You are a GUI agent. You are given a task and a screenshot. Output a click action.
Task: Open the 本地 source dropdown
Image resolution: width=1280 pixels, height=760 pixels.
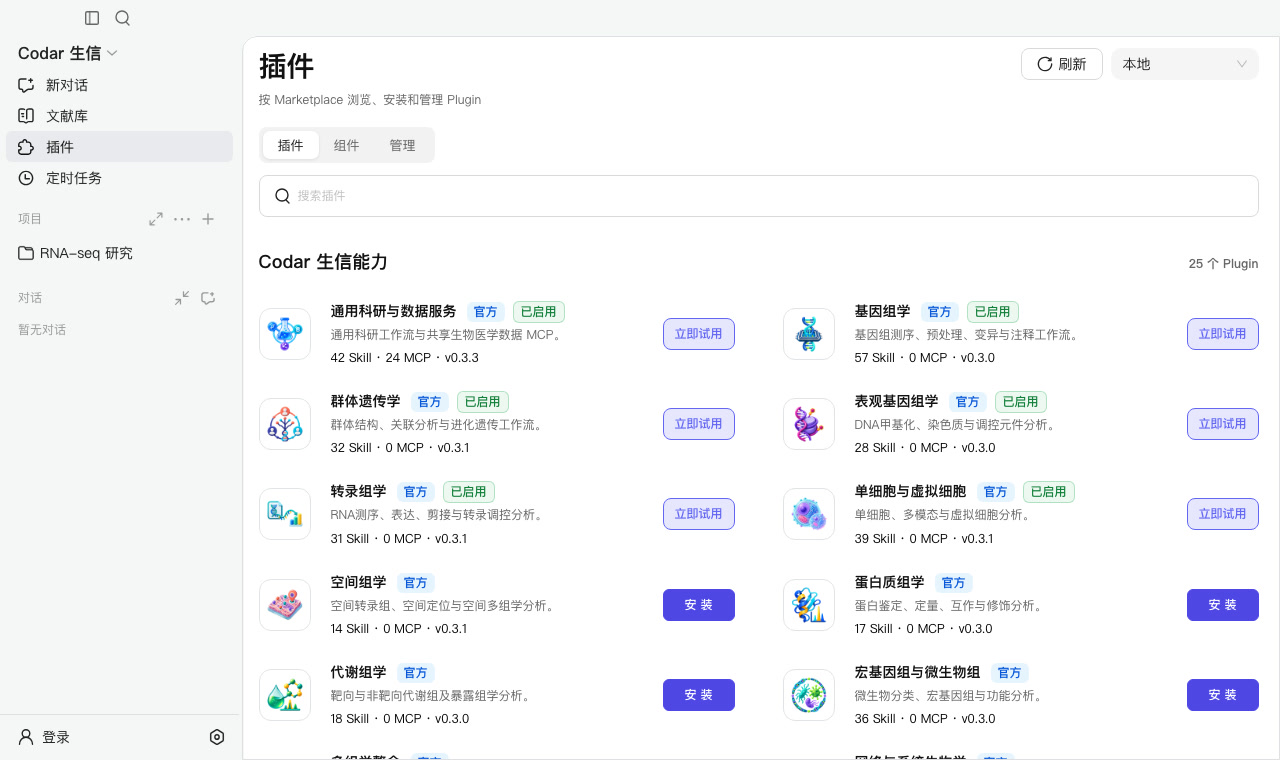1185,64
